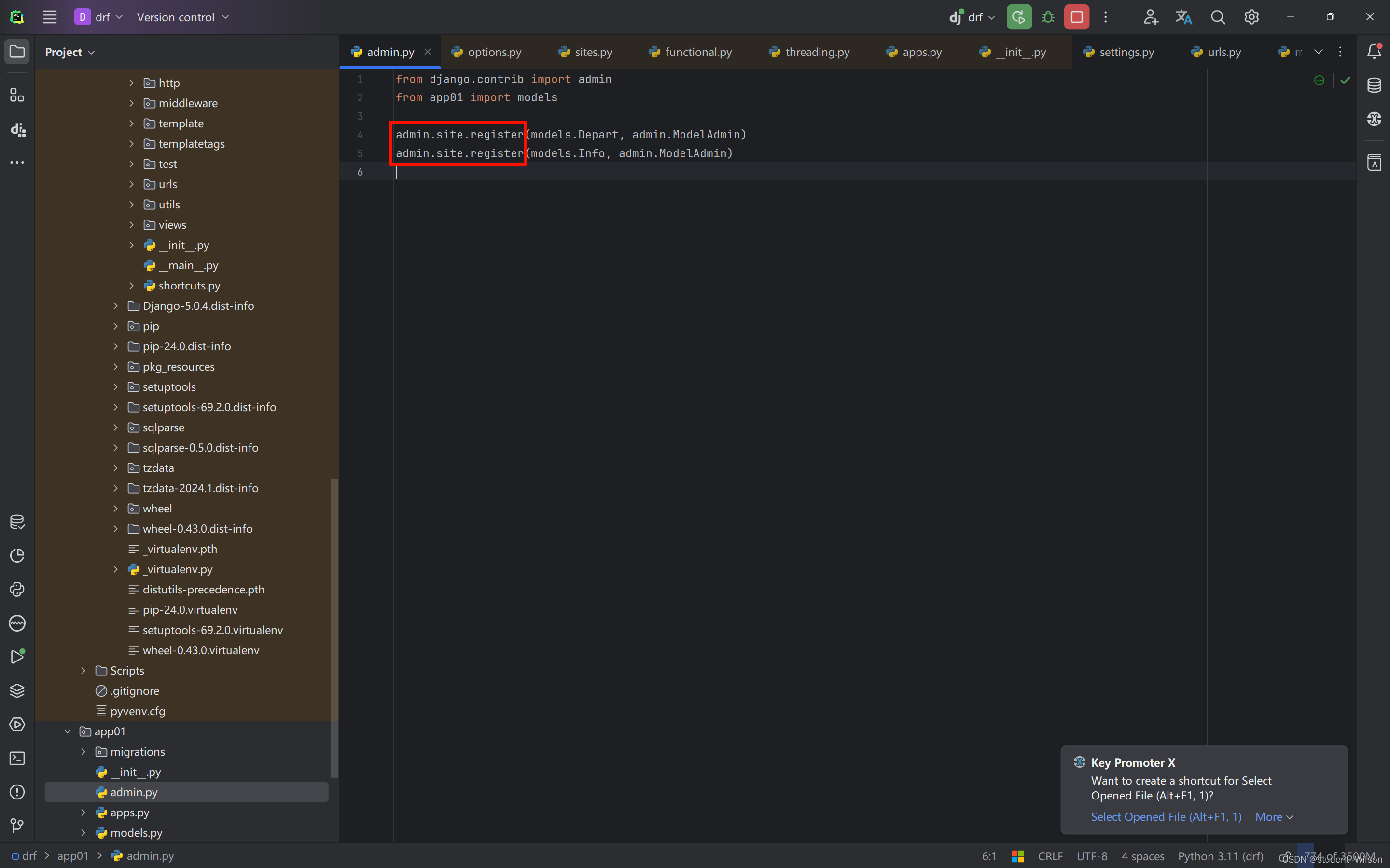The image size is (1390, 868).
Task: Click the 6:1 caret position status
Action: 988,856
